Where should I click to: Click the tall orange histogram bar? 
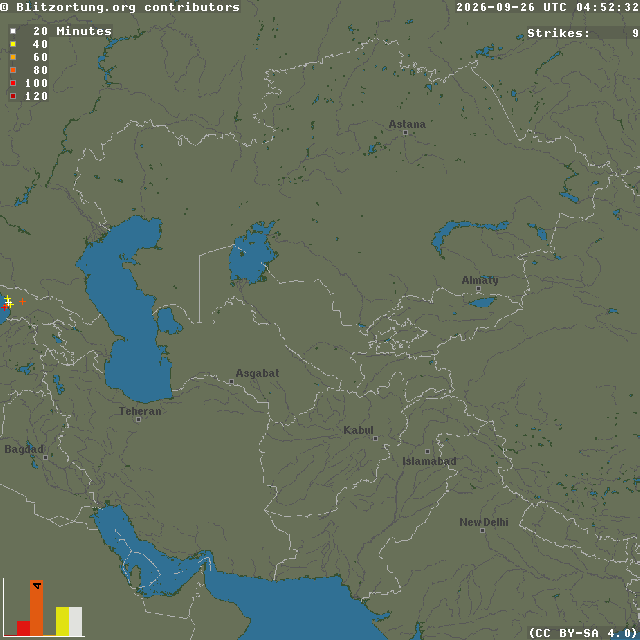pos(36,608)
